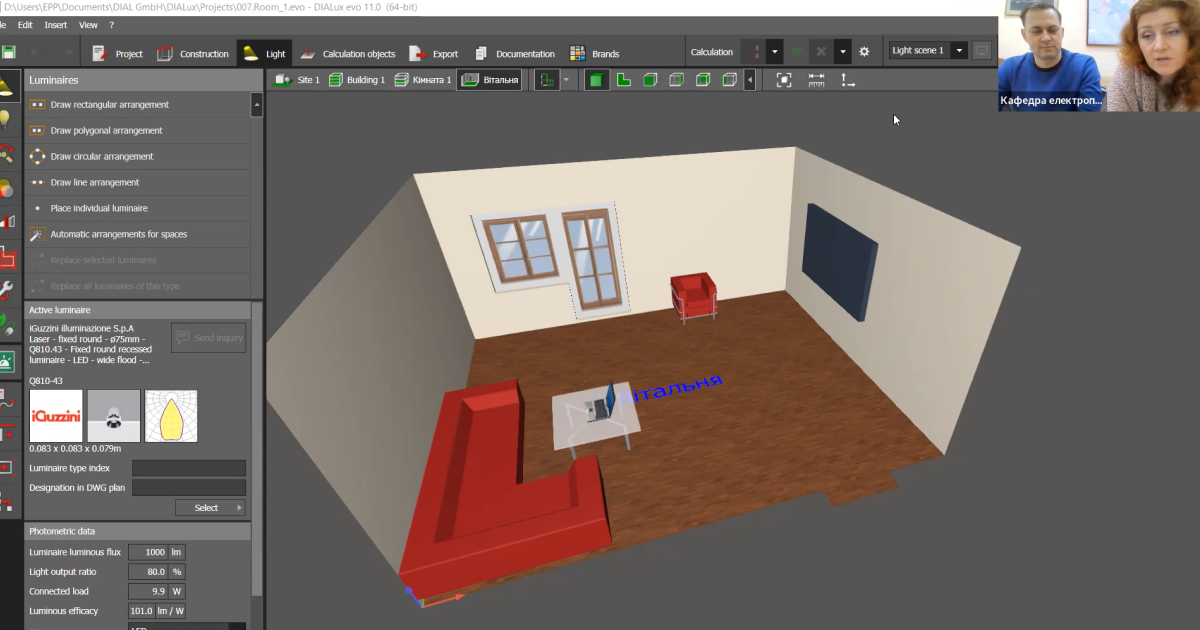The width and height of the screenshot is (1200, 630).
Task: Expand the Calculation start dropdown arrow
Action: (775, 52)
